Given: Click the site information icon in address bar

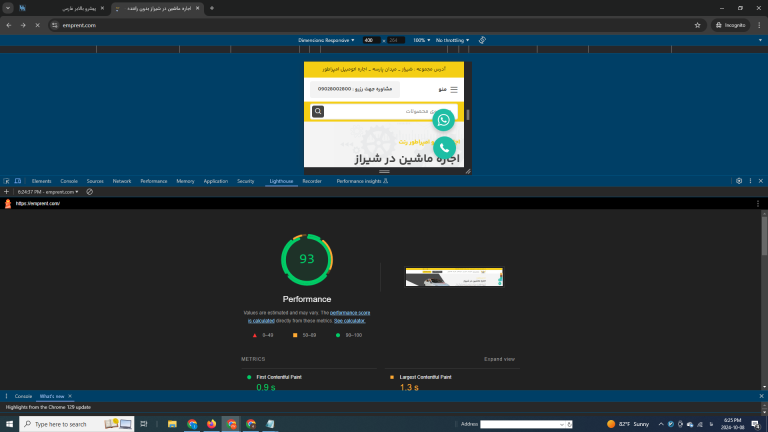Looking at the screenshot, I should pos(55,25).
